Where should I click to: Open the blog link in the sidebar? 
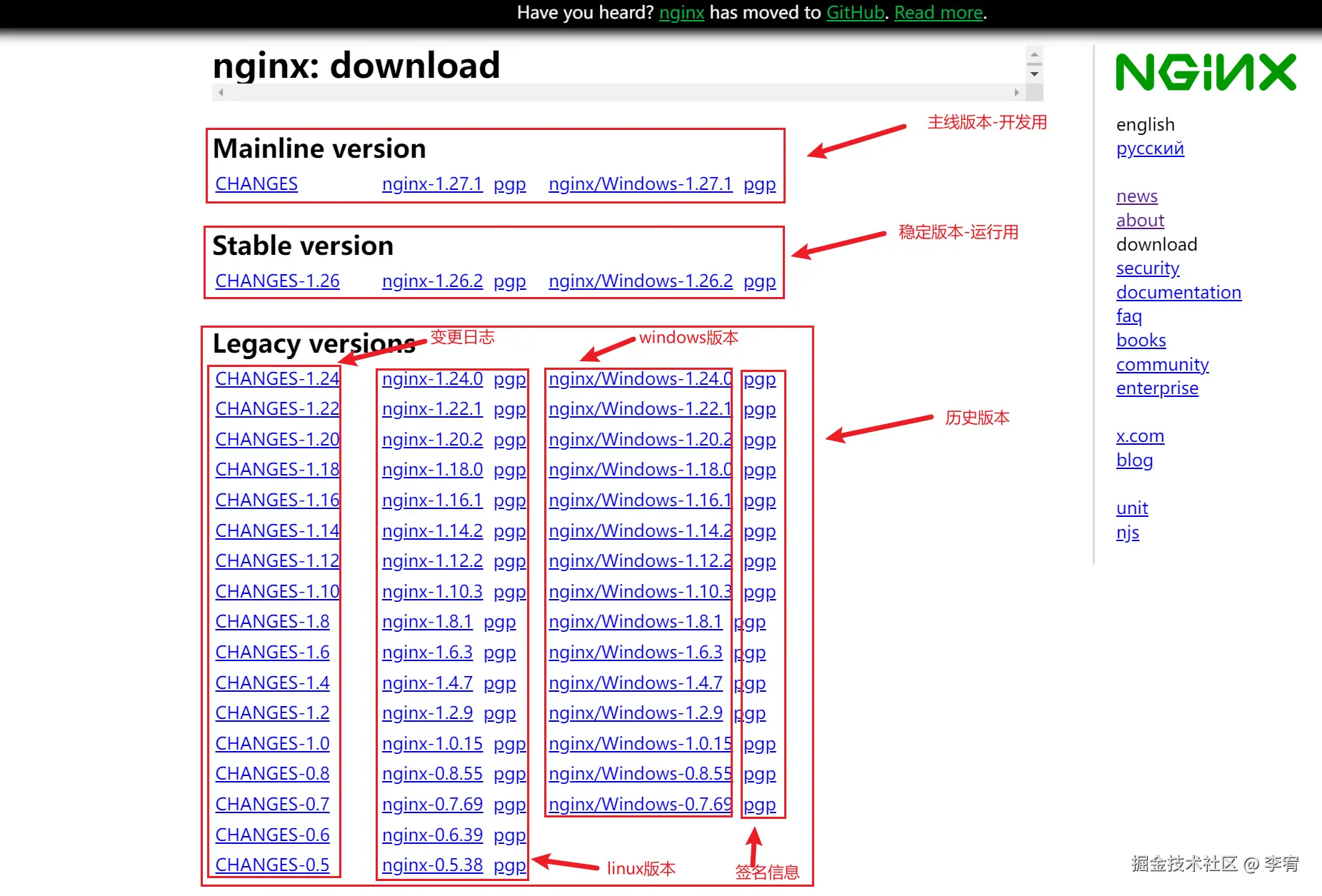pos(1135,460)
